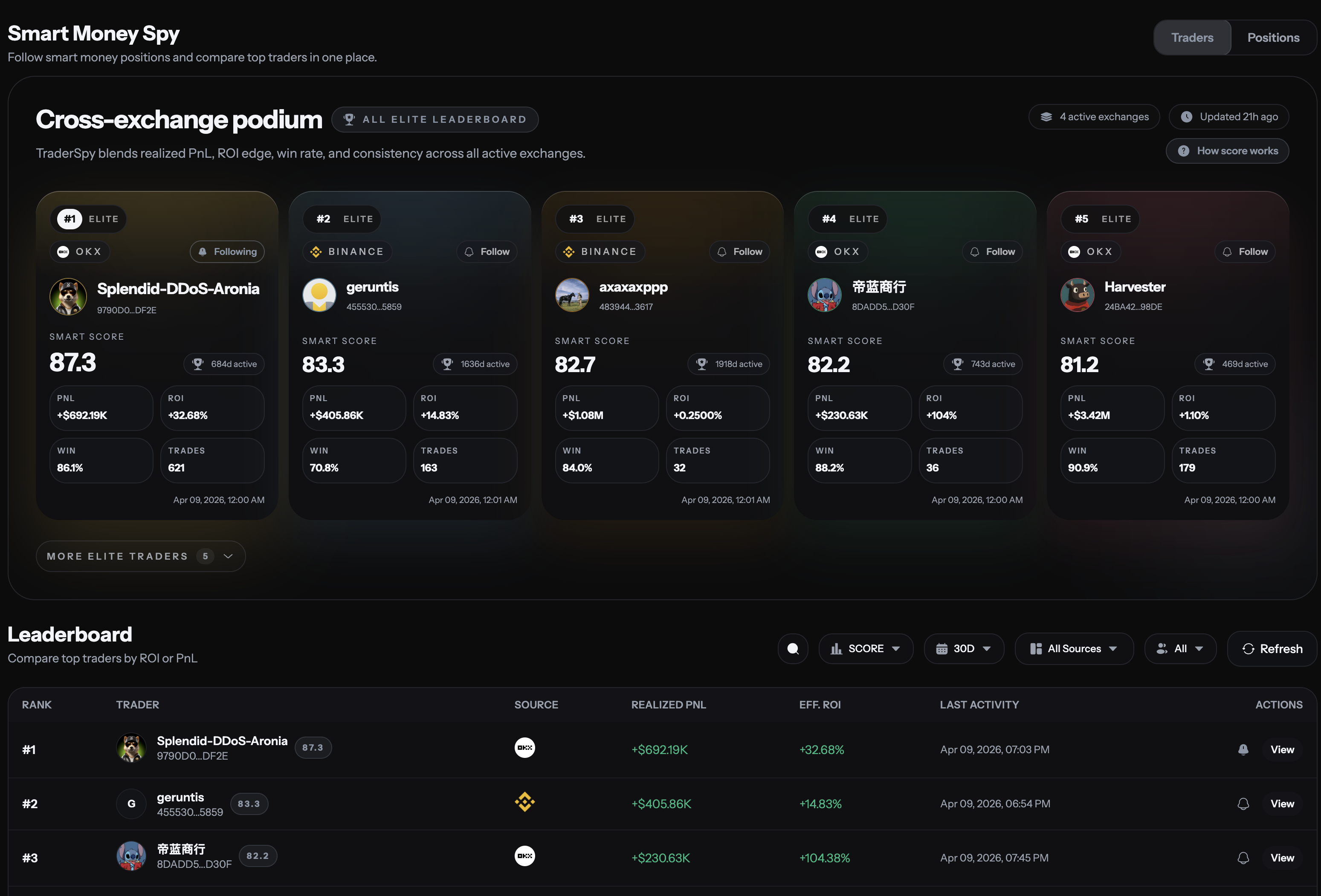This screenshot has width=1321, height=896.
Task: Open the 30D time range dropdown
Action: click(964, 648)
